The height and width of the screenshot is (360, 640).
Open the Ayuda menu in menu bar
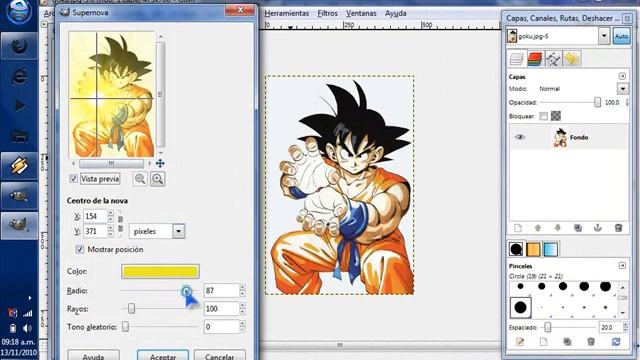(395, 13)
